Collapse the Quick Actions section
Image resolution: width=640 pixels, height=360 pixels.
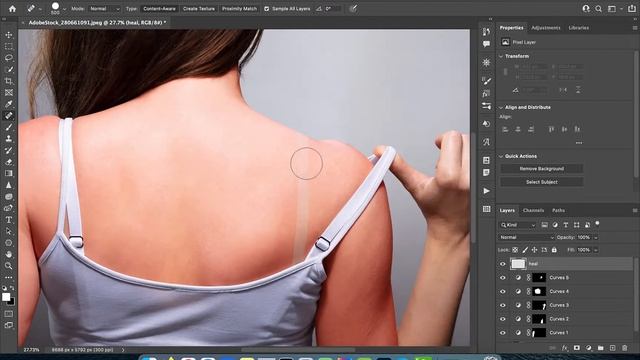pyautogui.click(x=501, y=156)
